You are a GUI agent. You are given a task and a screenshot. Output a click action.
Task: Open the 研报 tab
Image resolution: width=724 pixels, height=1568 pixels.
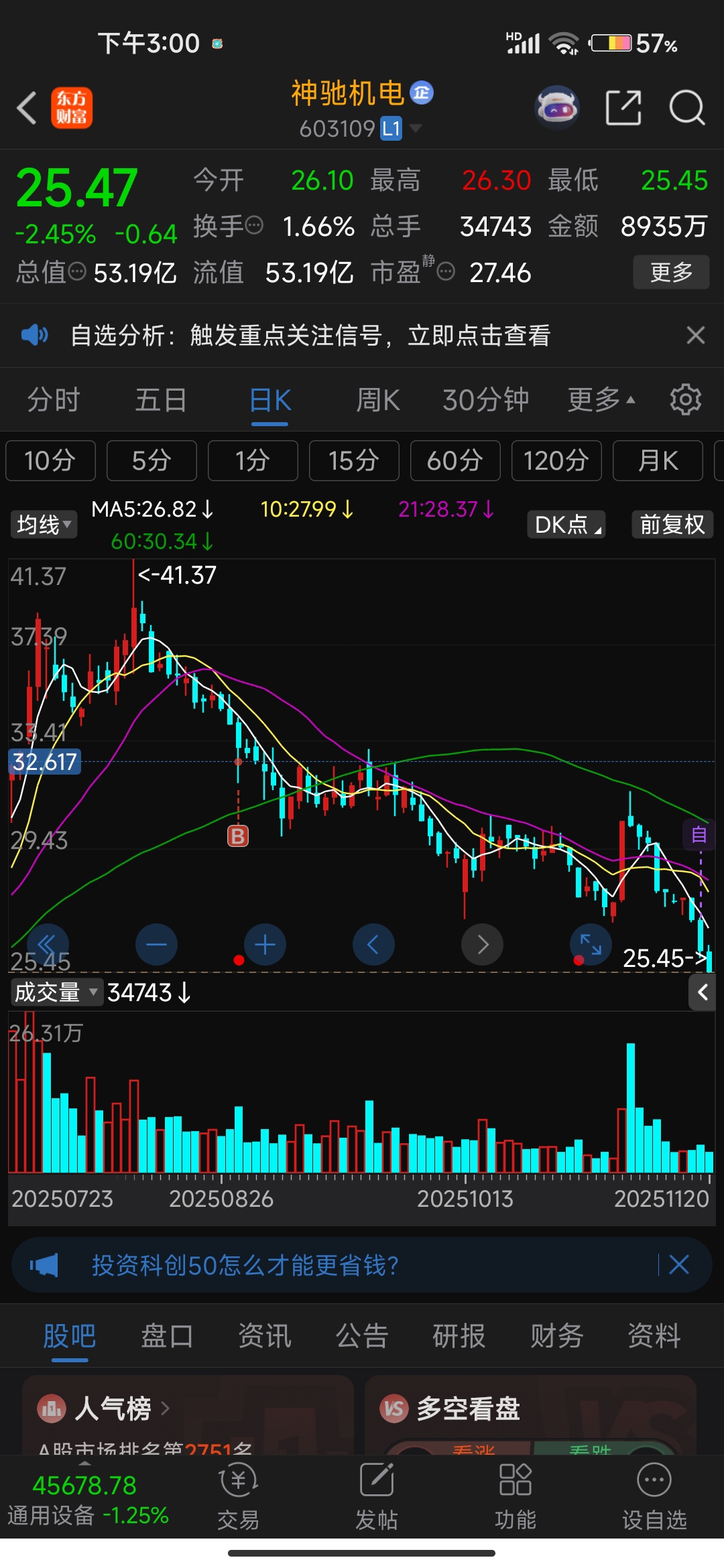[459, 1336]
